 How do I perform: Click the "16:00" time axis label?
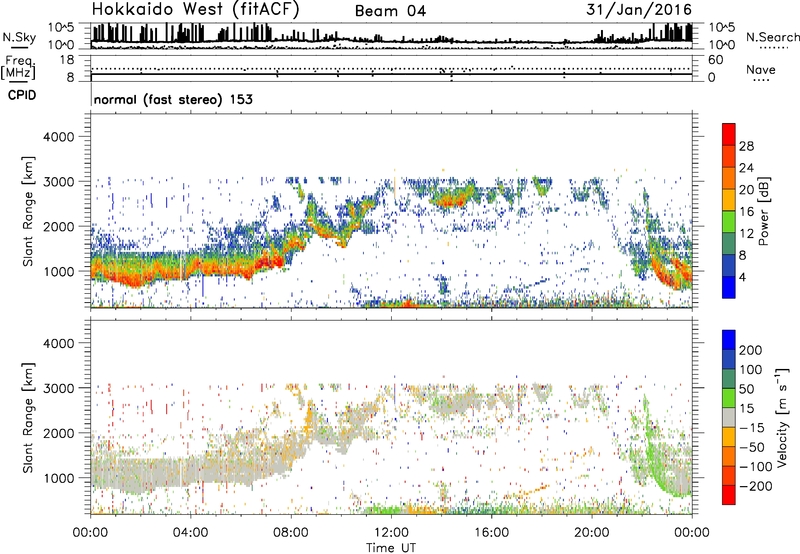click(x=491, y=533)
